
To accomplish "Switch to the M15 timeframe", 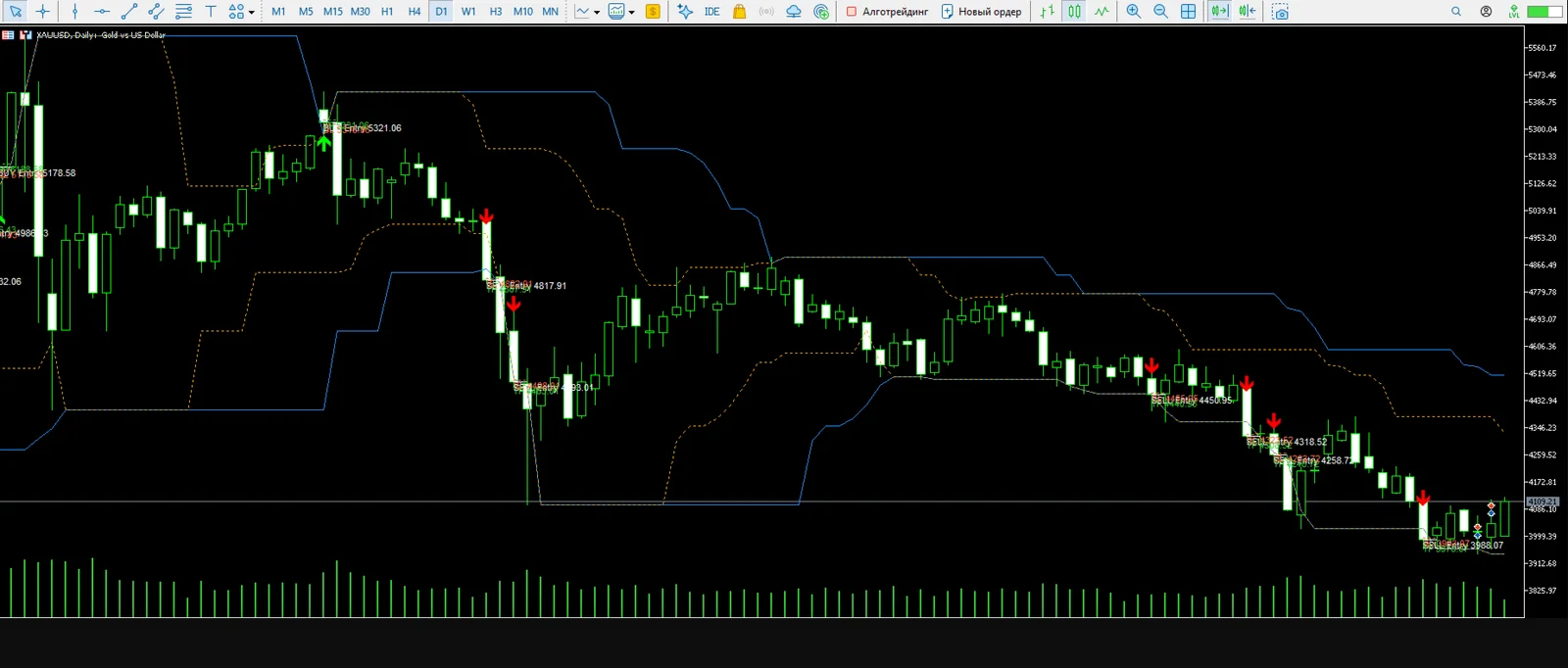I will 333,12.
